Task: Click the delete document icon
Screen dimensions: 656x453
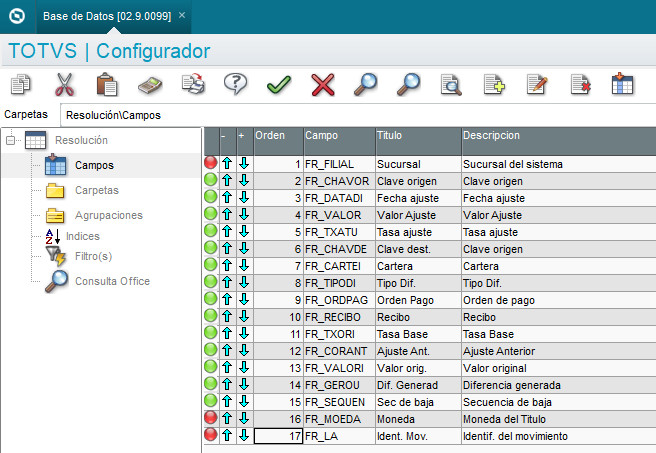Action: coord(580,84)
